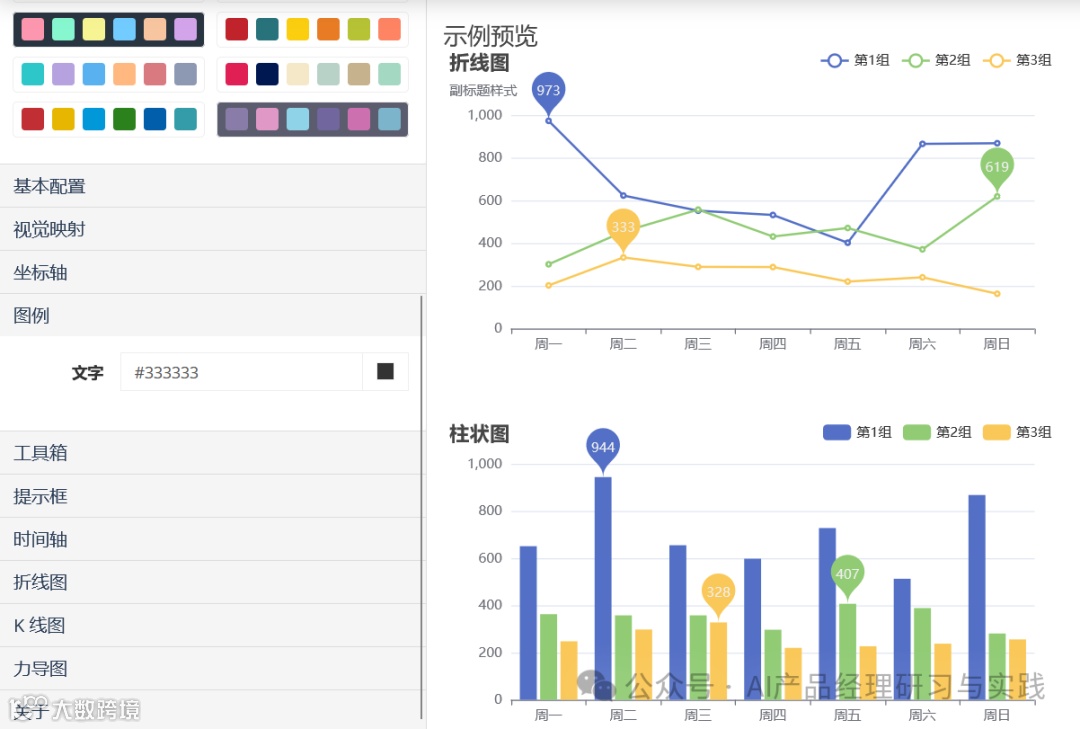Select the crimson-navy theme palette

click(313, 74)
